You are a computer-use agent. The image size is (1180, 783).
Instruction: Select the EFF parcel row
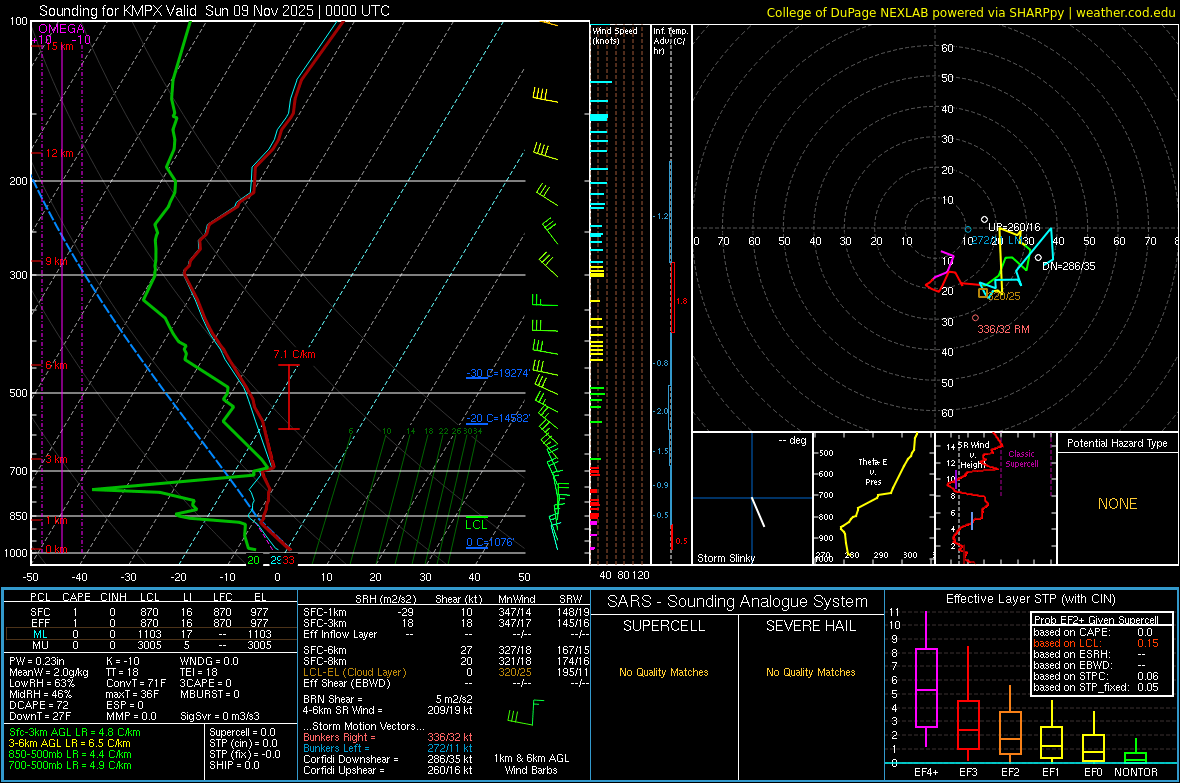click(150, 623)
